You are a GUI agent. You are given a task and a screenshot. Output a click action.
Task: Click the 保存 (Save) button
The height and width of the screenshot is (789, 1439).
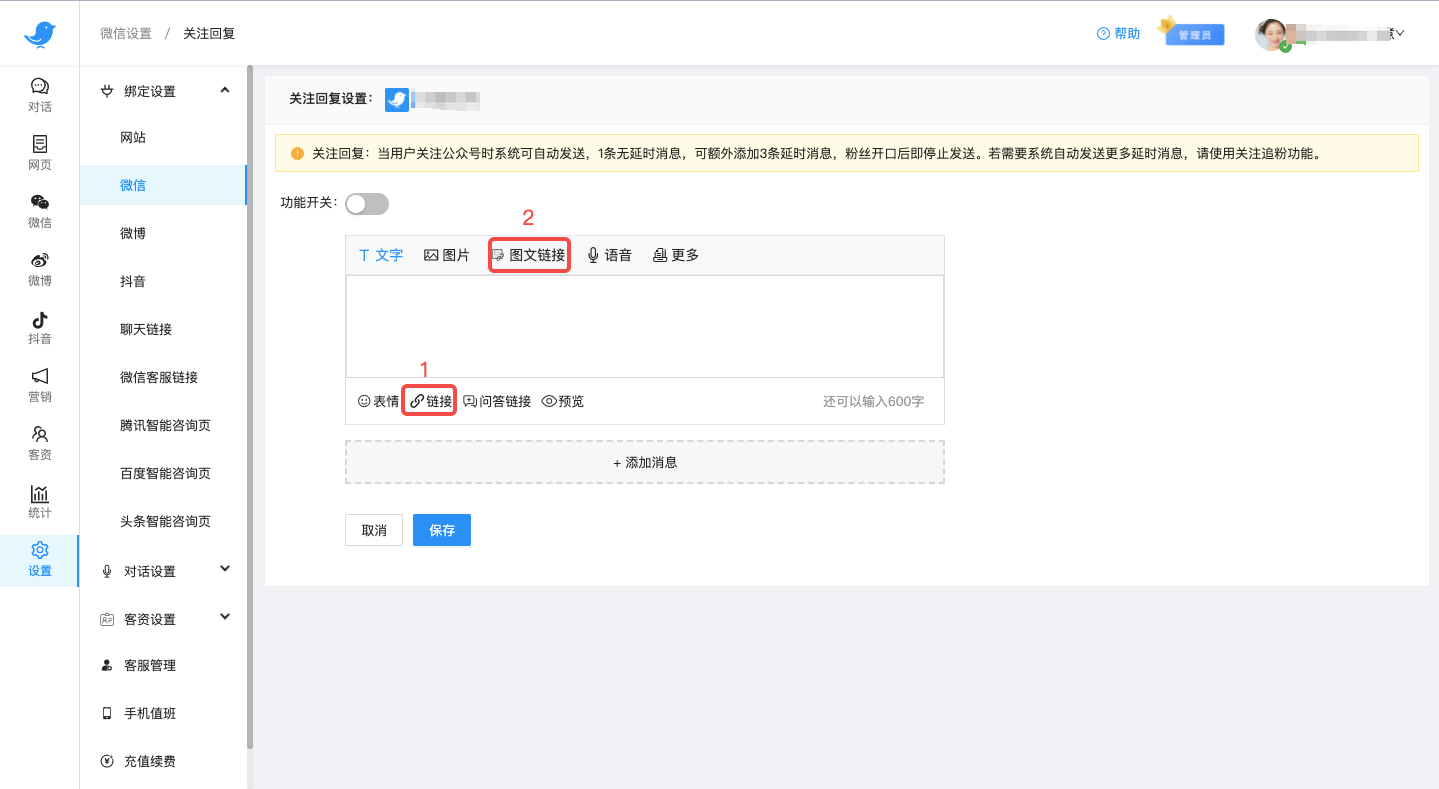(441, 530)
